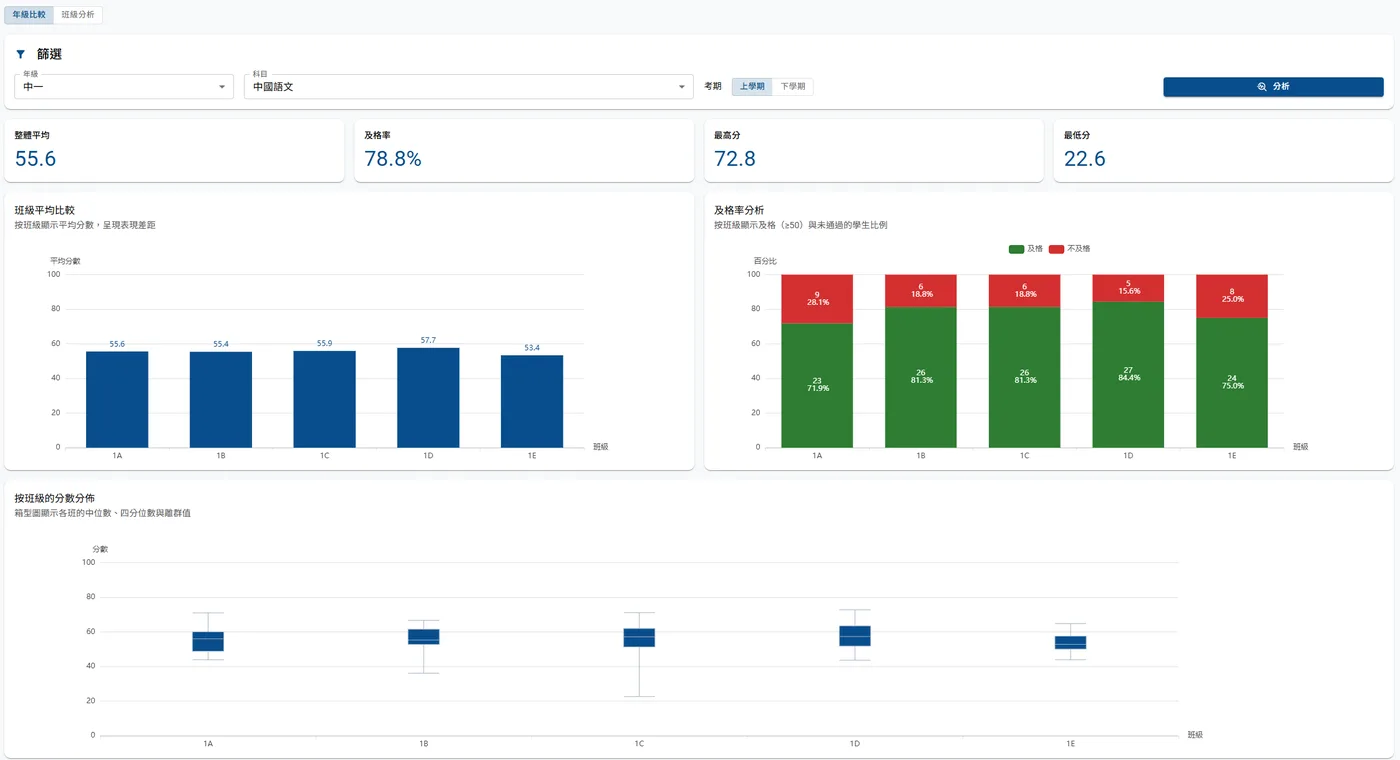Viewport: 1400px width, 760px height.
Task: Click the 1B bar labeled 55.4 in 班級平均比較
Action: pos(221,399)
